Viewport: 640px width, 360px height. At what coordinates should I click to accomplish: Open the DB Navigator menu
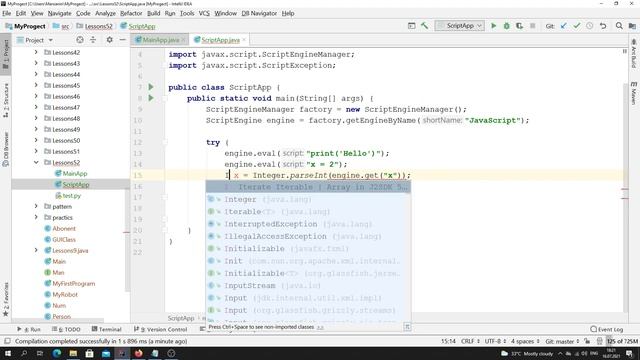(x=259, y=13)
